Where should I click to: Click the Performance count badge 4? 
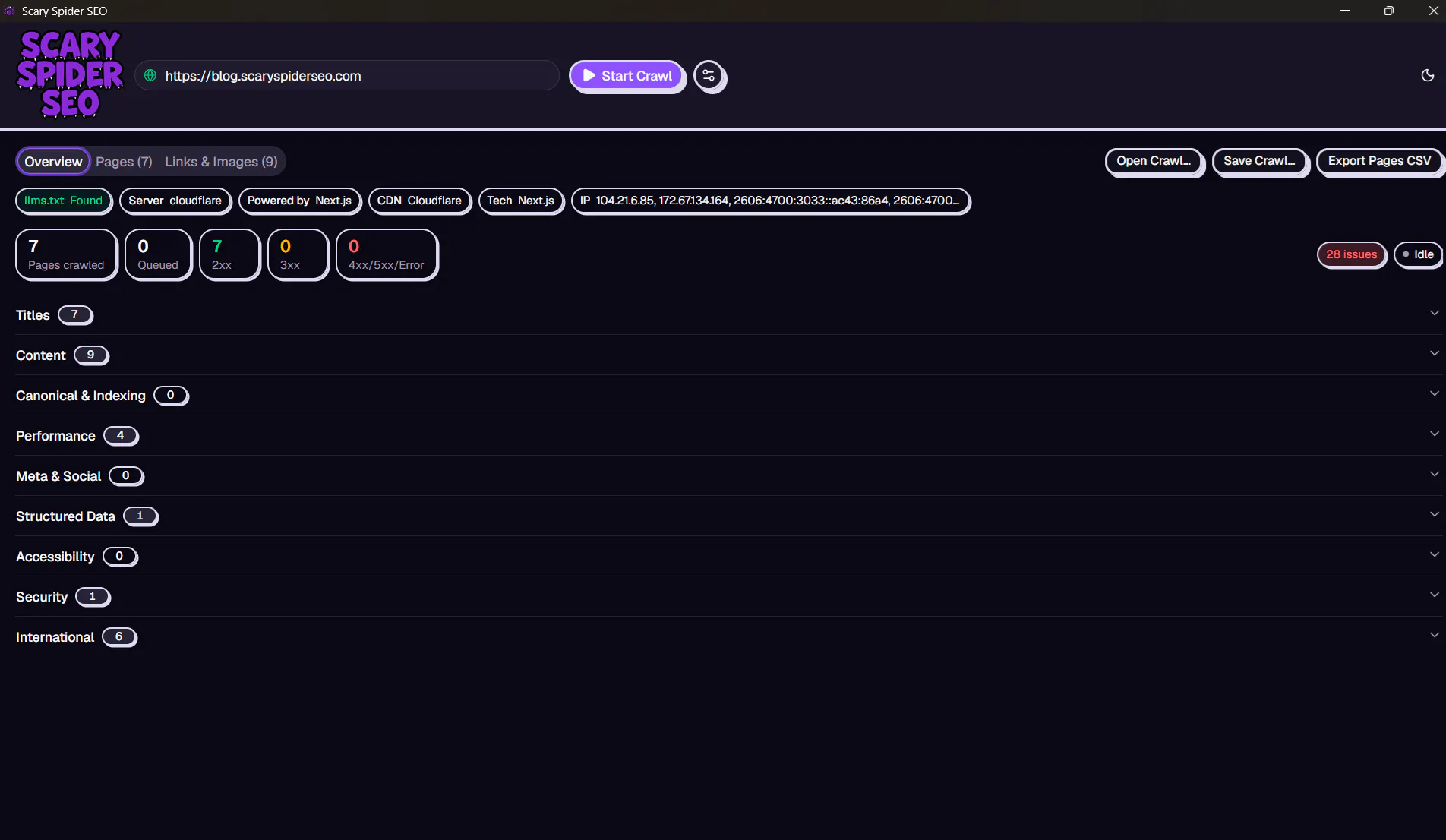click(121, 435)
